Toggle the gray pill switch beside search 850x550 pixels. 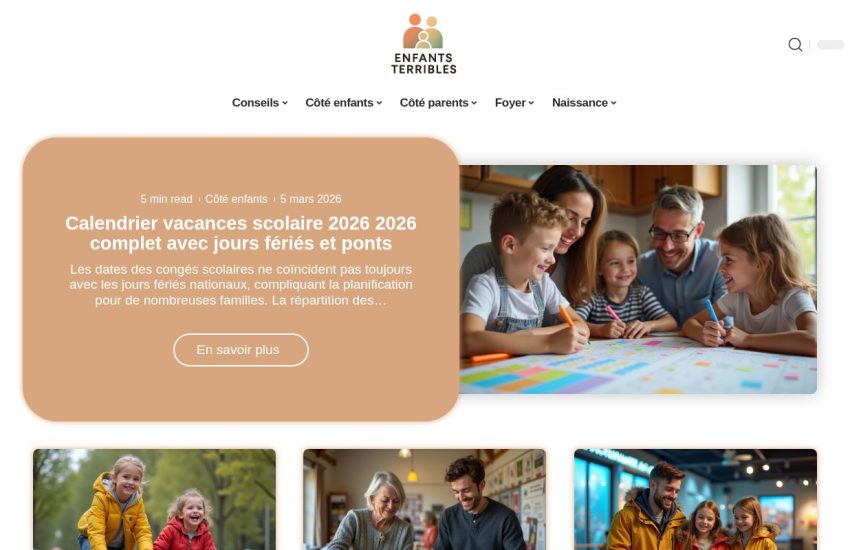[x=830, y=44]
